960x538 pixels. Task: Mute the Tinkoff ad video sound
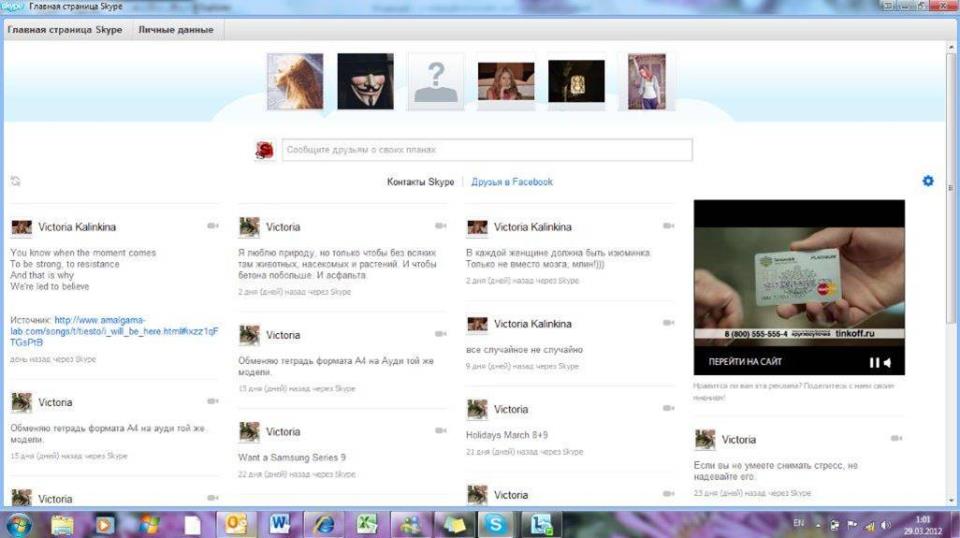coord(887,362)
